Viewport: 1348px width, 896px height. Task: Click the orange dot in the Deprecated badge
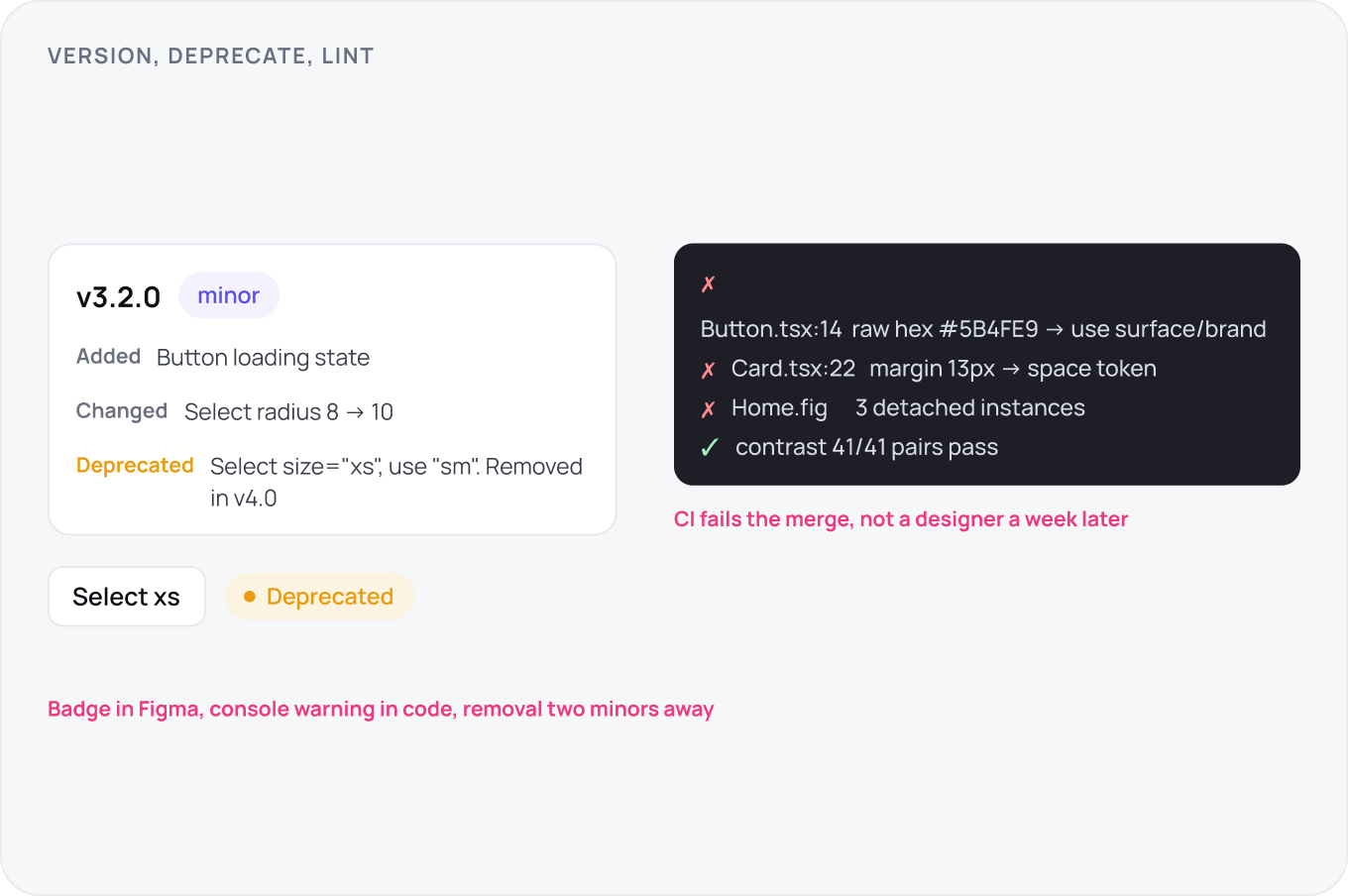(250, 597)
